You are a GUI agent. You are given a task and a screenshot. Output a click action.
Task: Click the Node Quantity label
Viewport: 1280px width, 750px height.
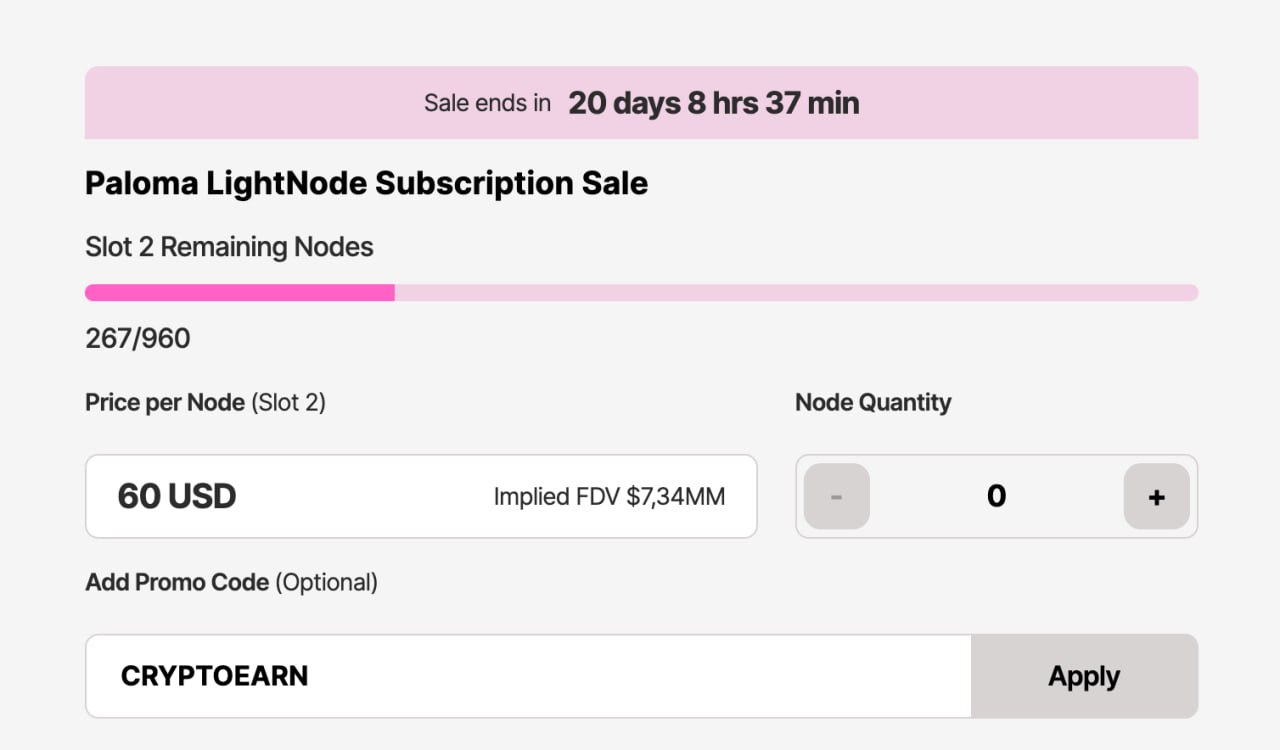(x=873, y=403)
